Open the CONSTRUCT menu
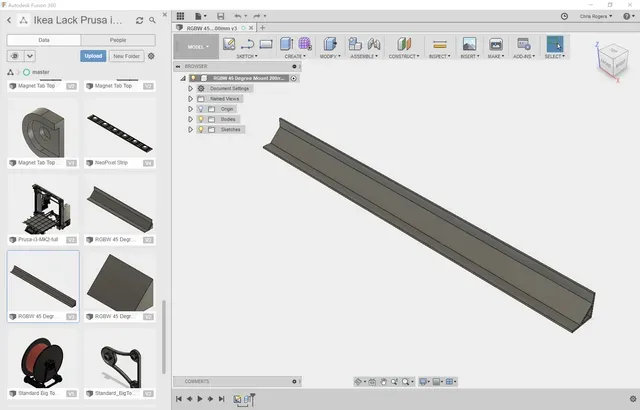The height and width of the screenshot is (410, 640). tap(404, 56)
